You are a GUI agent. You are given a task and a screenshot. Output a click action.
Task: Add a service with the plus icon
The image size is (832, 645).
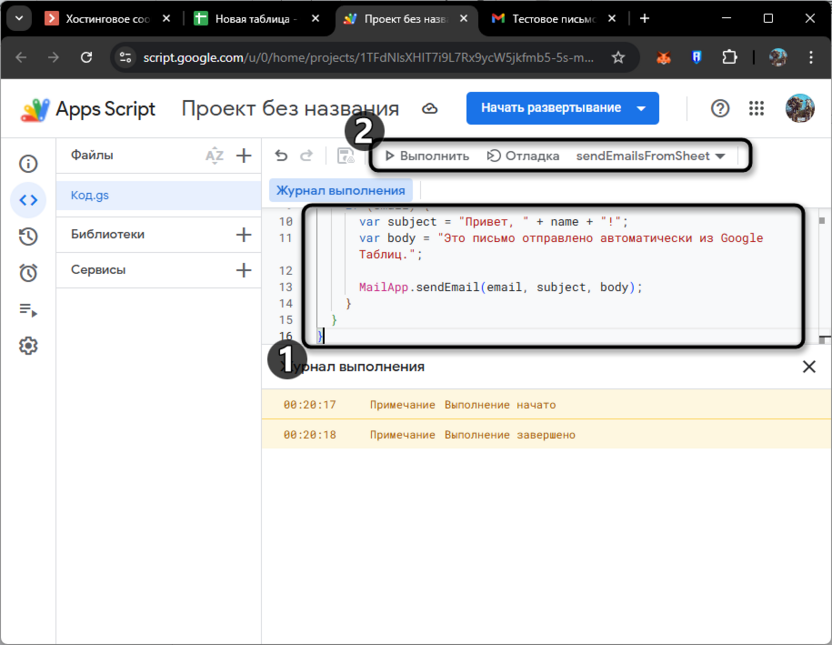click(x=243, y=269)
